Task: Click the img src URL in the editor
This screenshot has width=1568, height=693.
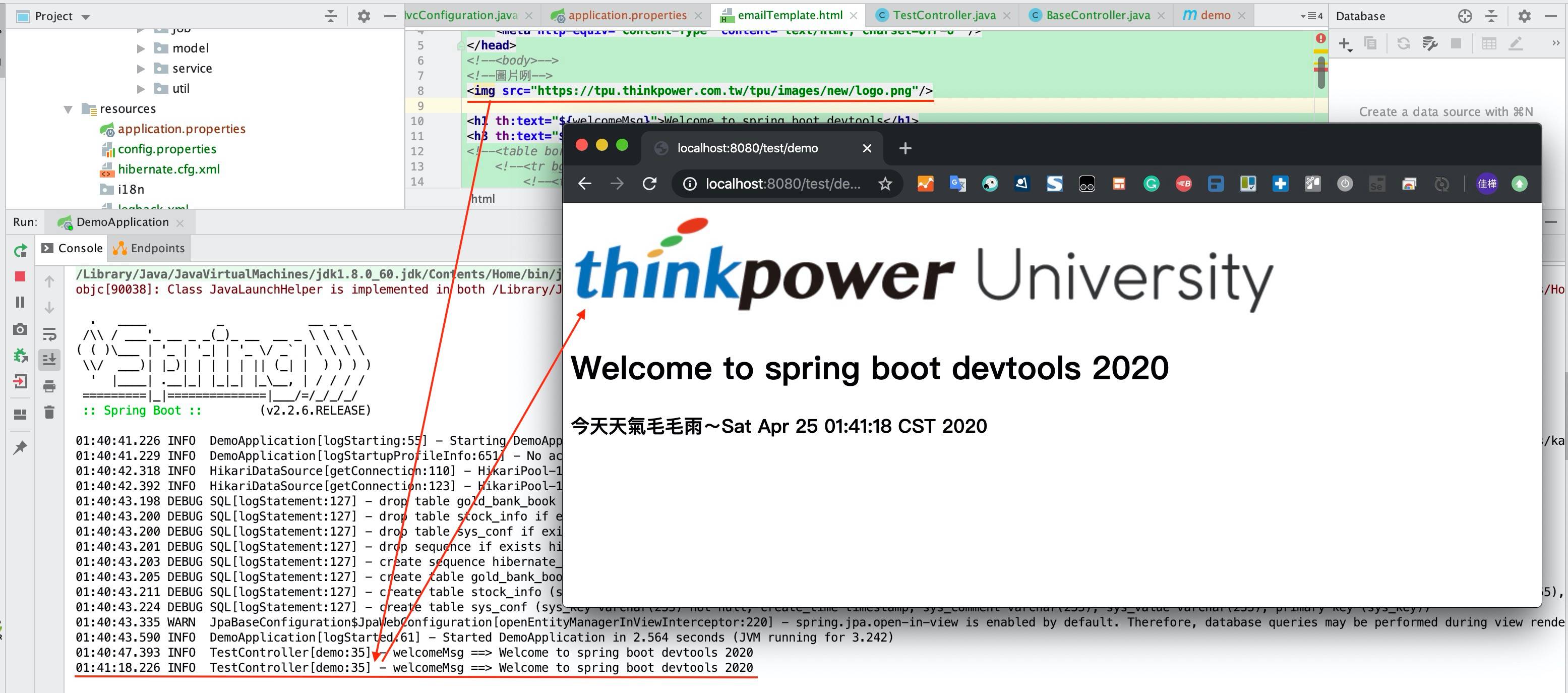Action: point(725,91)
